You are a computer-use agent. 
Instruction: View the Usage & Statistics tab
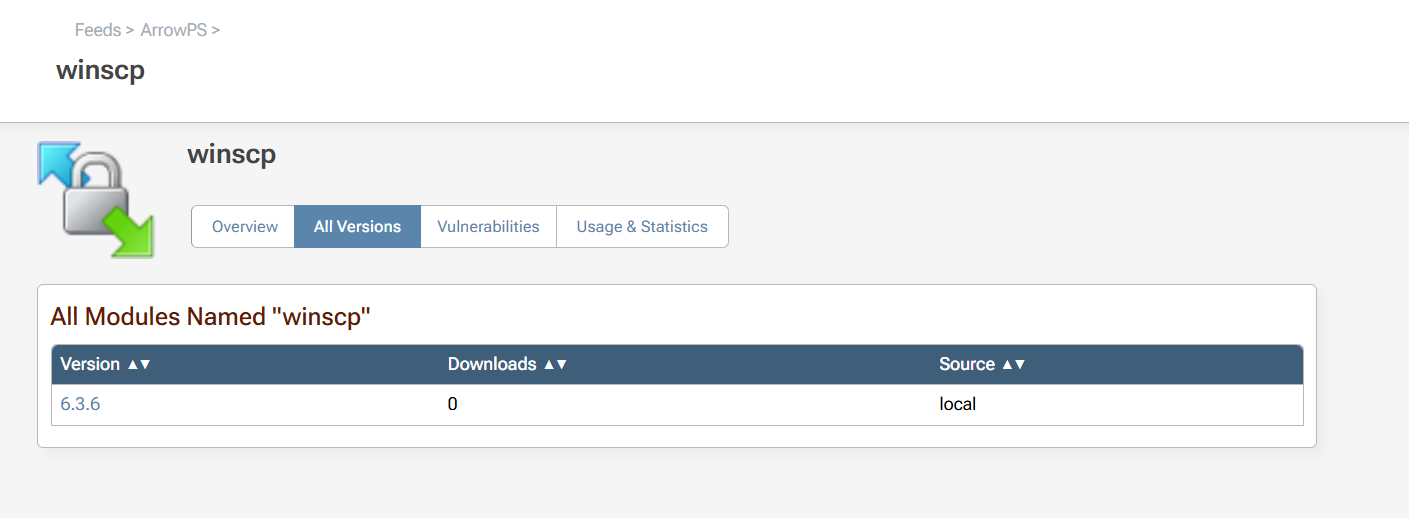(x=642, y=227)
